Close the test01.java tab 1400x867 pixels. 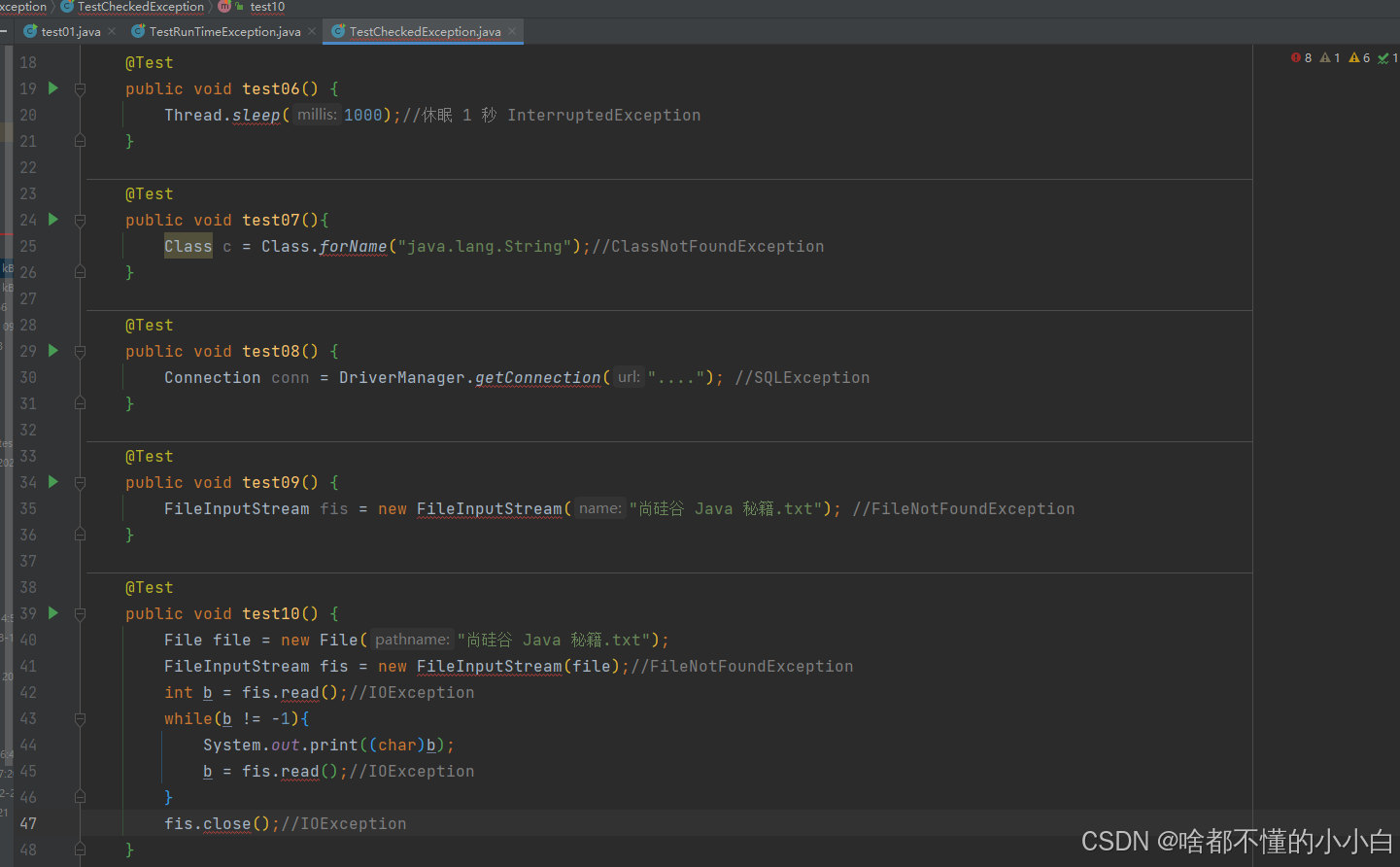pos(112,31)
